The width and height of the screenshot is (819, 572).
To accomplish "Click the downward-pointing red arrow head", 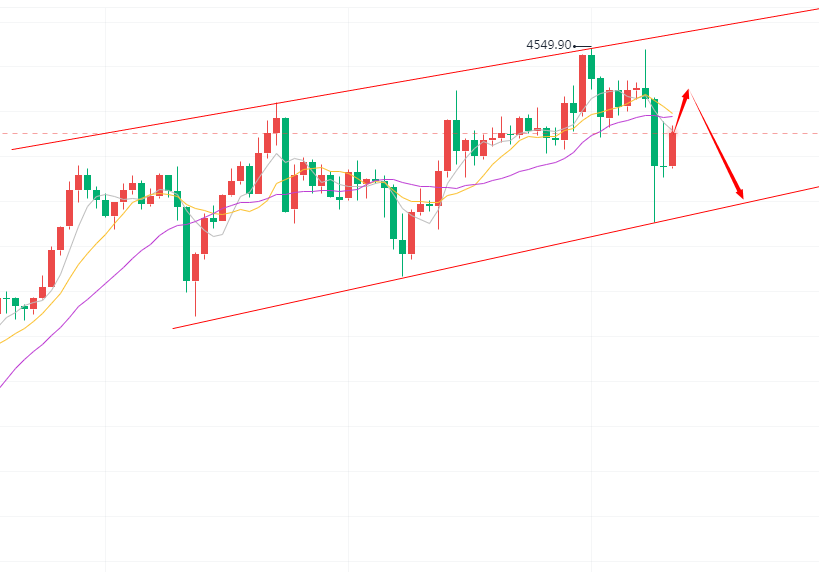I will tap(741, 193).
